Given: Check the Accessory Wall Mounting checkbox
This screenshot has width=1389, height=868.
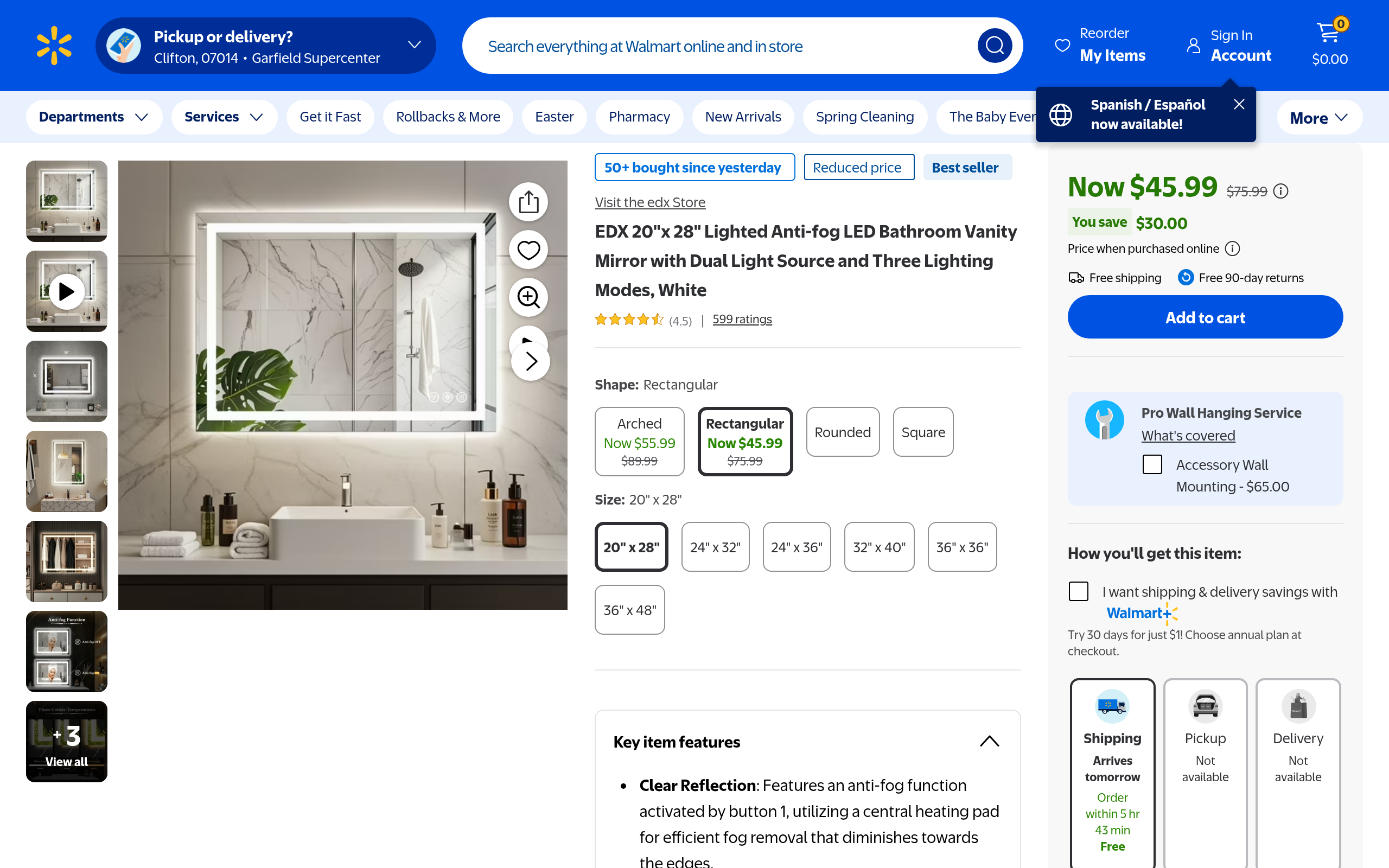Looking at the screenshot, I should (1152, 464).
